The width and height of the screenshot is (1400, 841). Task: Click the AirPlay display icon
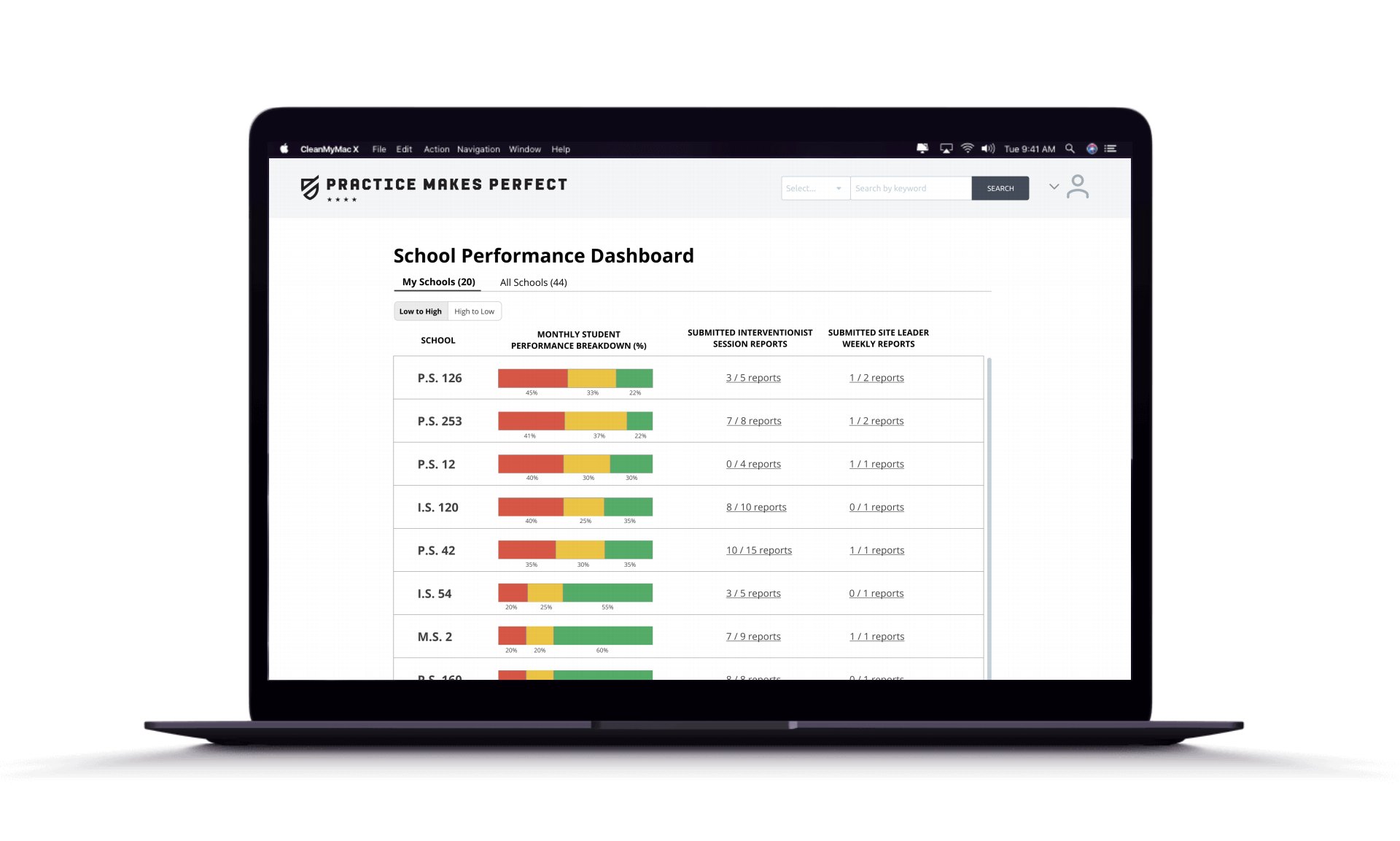click(946, 149)
